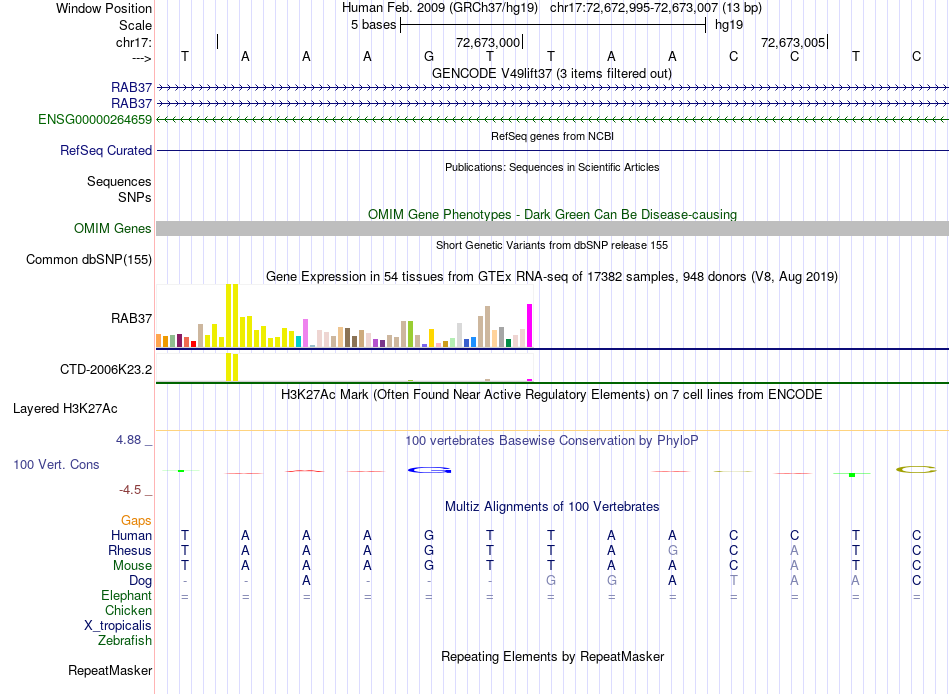Click the Dog species label
950x694 pixels.
[x=141, y=581]
